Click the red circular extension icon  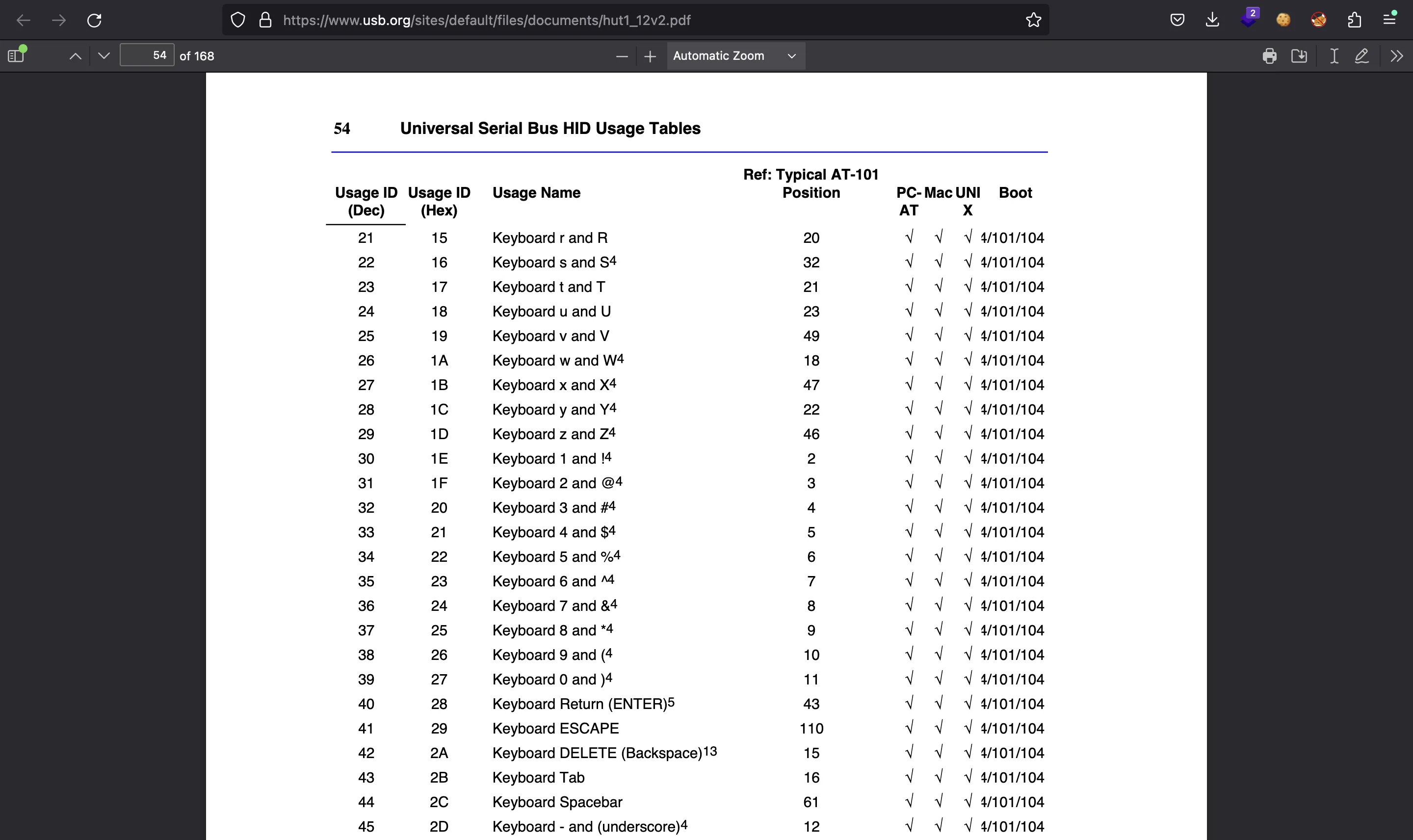point(1318,21)
